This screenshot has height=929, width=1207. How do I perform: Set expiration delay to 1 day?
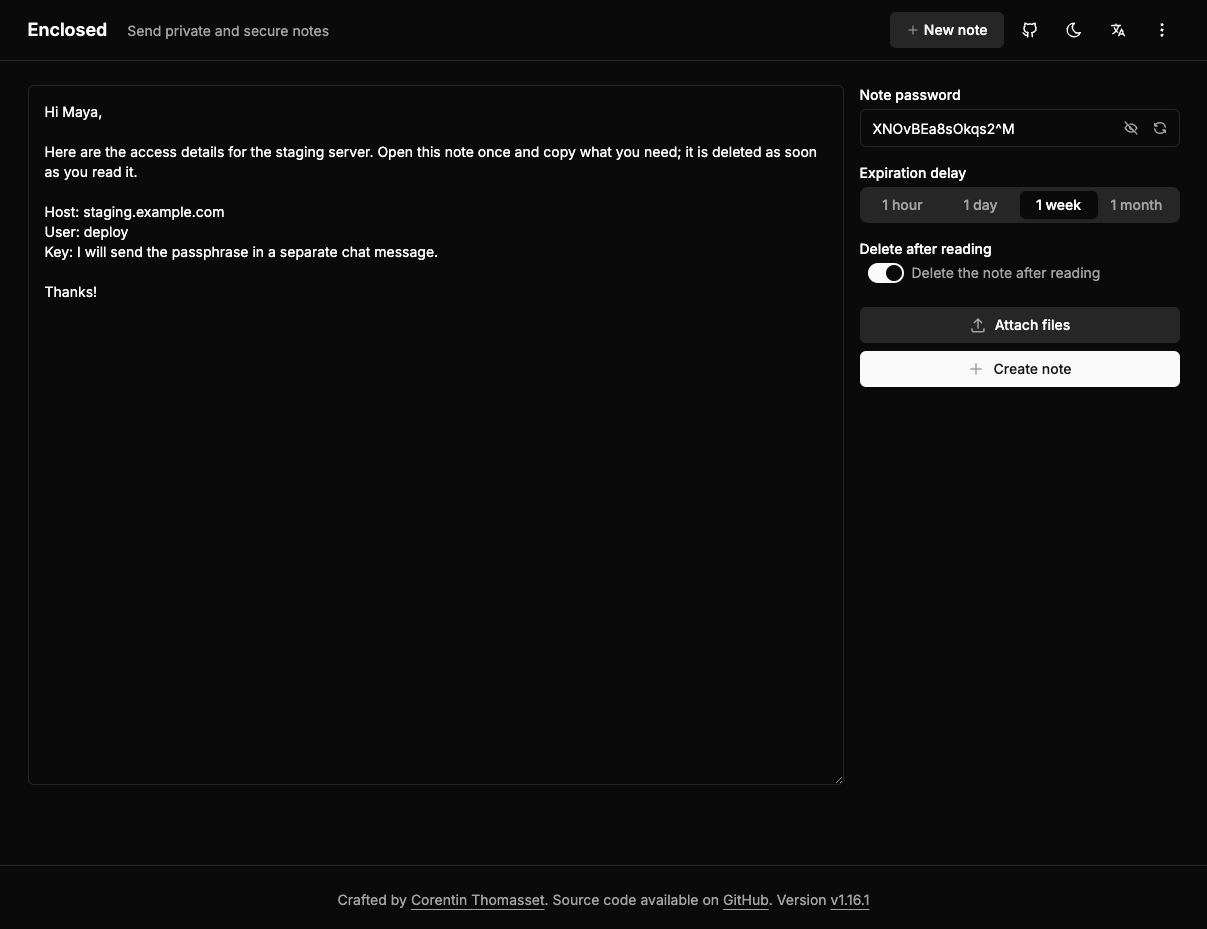[980, 205]
